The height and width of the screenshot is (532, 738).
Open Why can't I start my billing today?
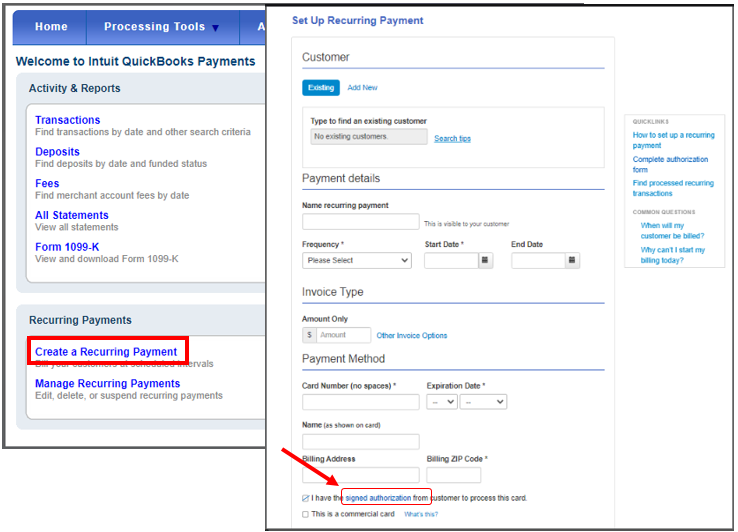673,255
